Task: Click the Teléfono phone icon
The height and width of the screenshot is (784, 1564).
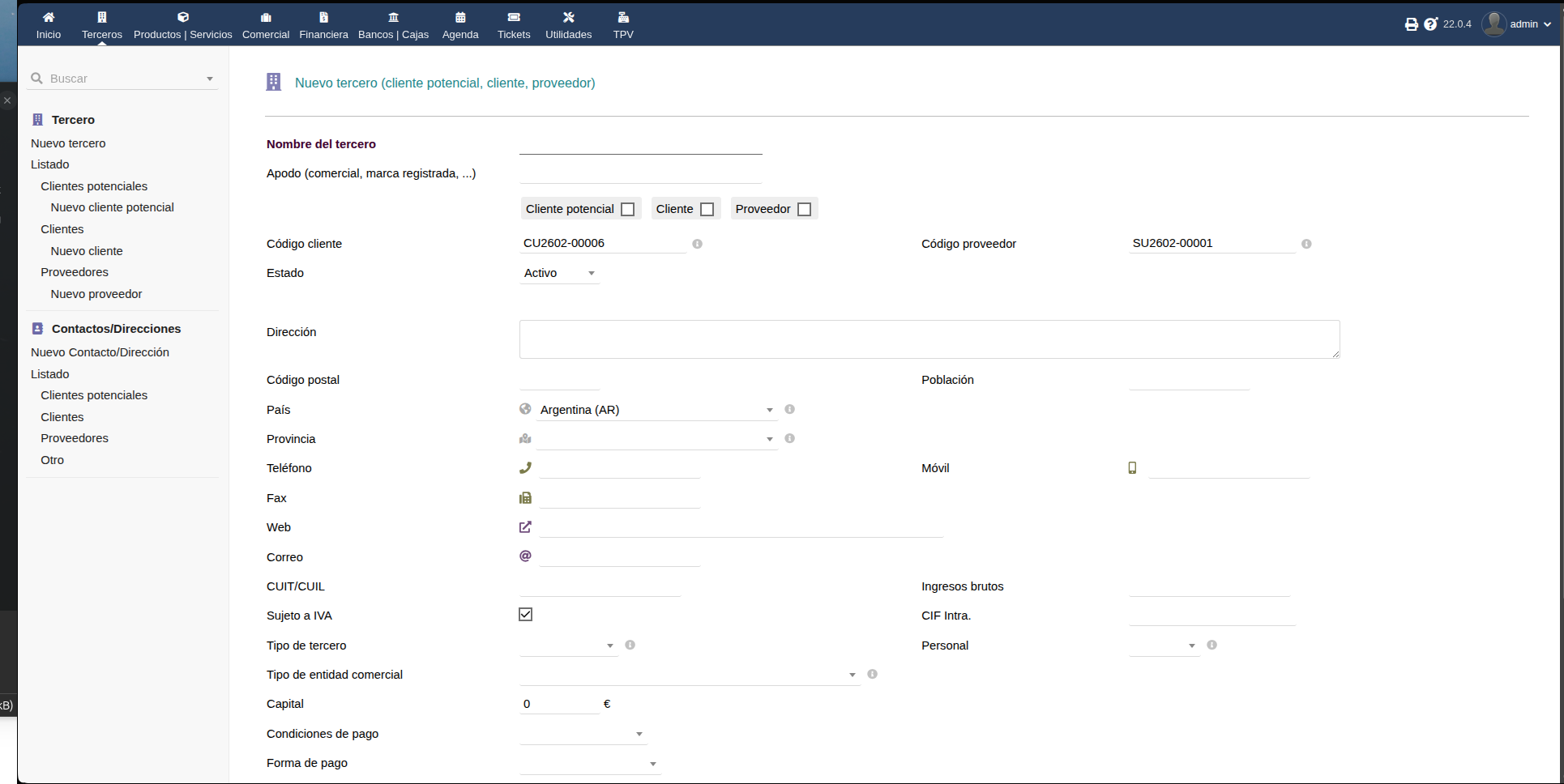Action: tap(525, 468)
